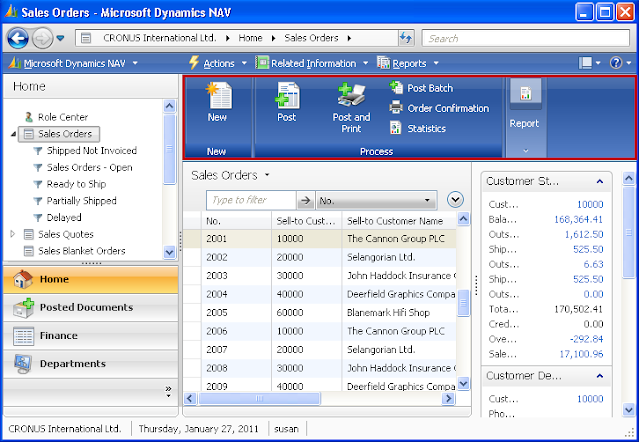This screenshot has width=639, height=442.
Task: Open Statistics from the ribbon
Action: pyautogui.click(x=418, y=128)
